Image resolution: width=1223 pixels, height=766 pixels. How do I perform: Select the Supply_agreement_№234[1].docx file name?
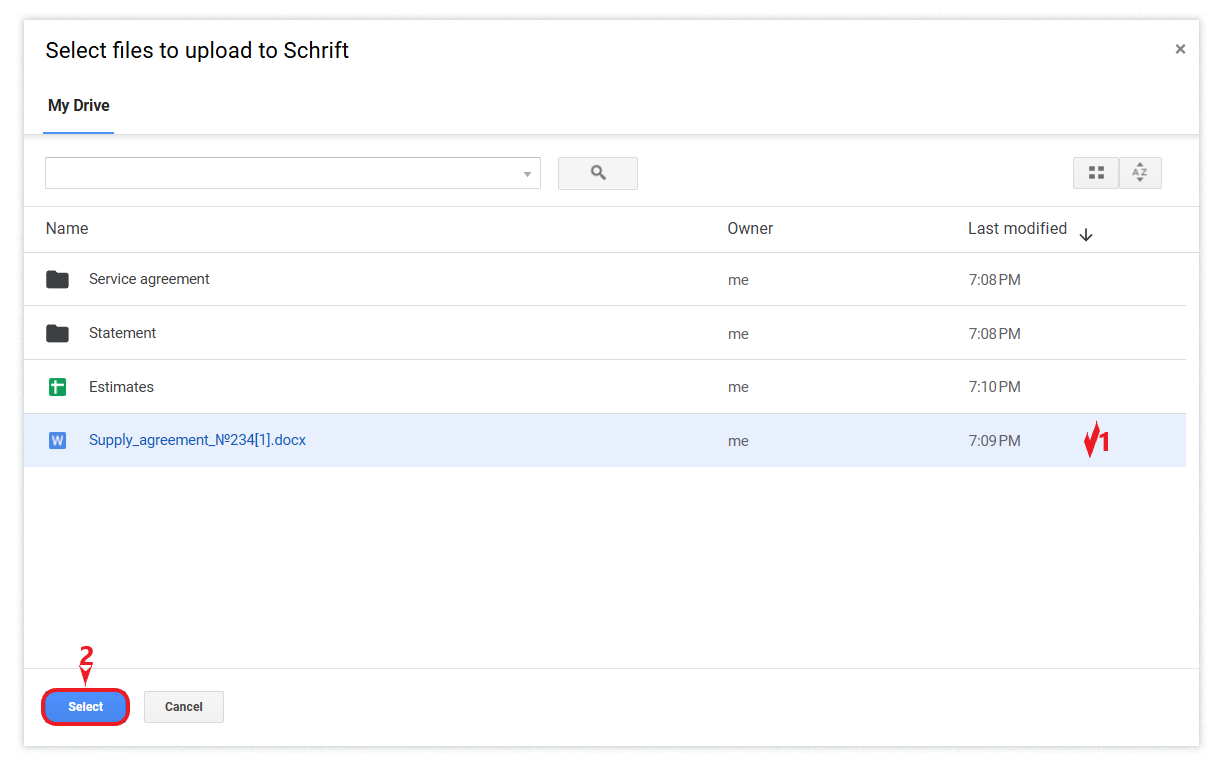(x=197, y=440)
